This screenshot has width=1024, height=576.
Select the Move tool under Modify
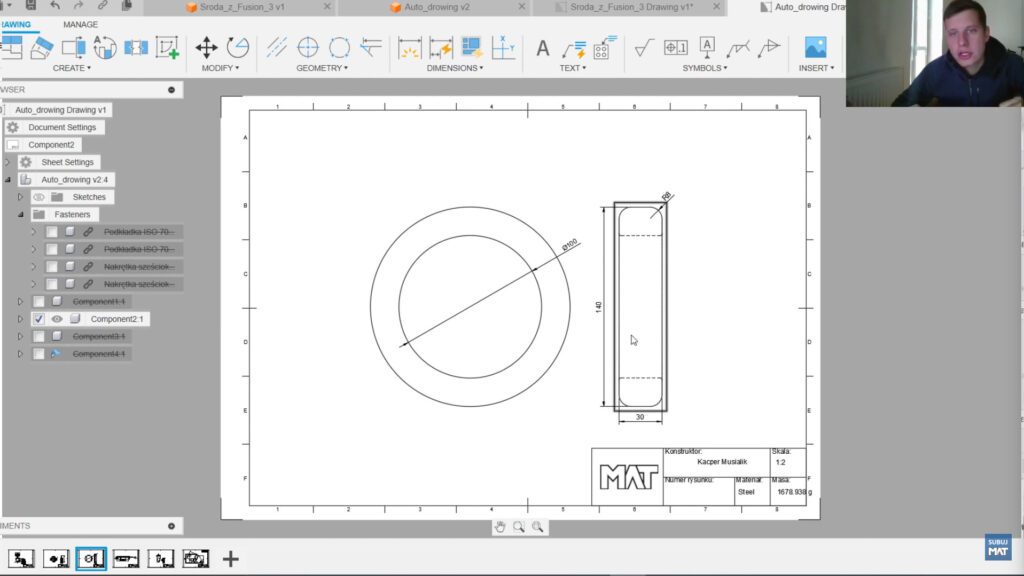point(207,47)
